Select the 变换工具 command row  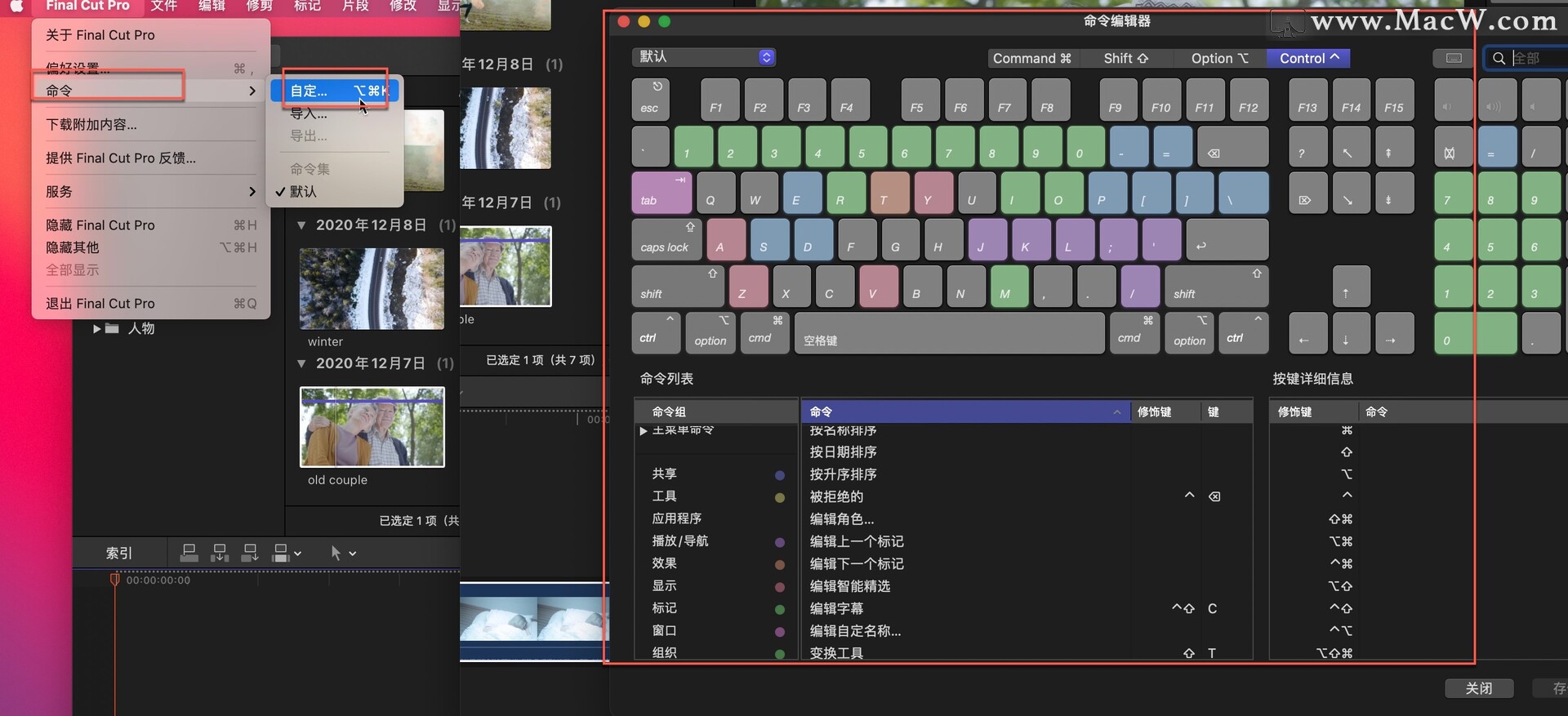point(1027,652)
